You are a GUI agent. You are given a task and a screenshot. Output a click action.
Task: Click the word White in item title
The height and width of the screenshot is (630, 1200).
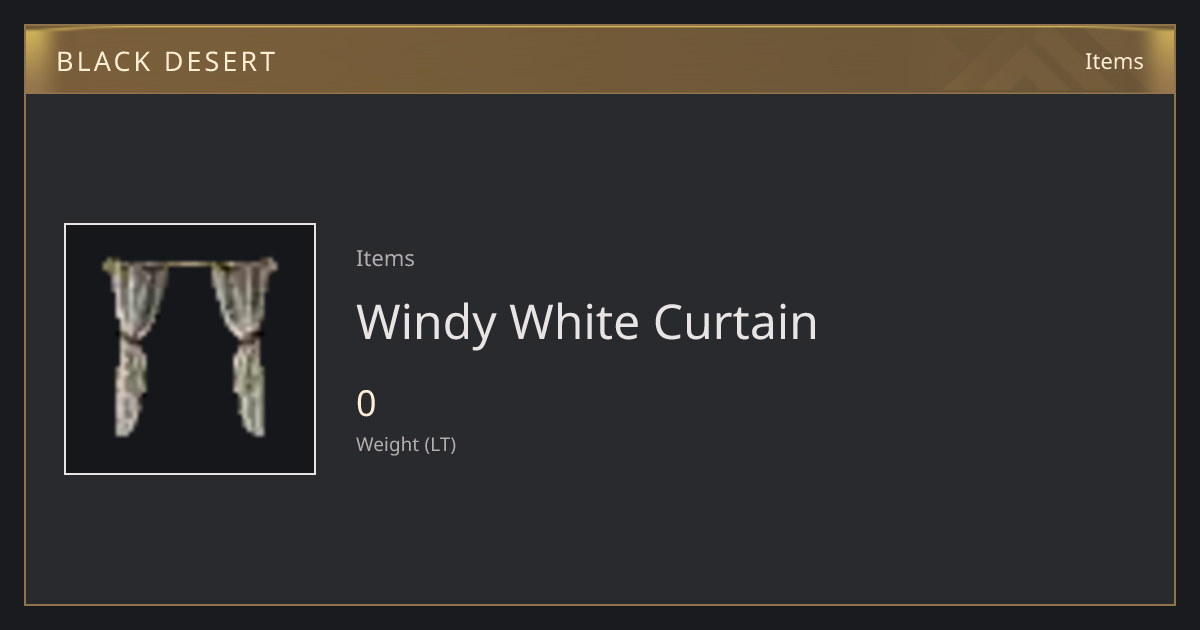[x=575, y=322]
